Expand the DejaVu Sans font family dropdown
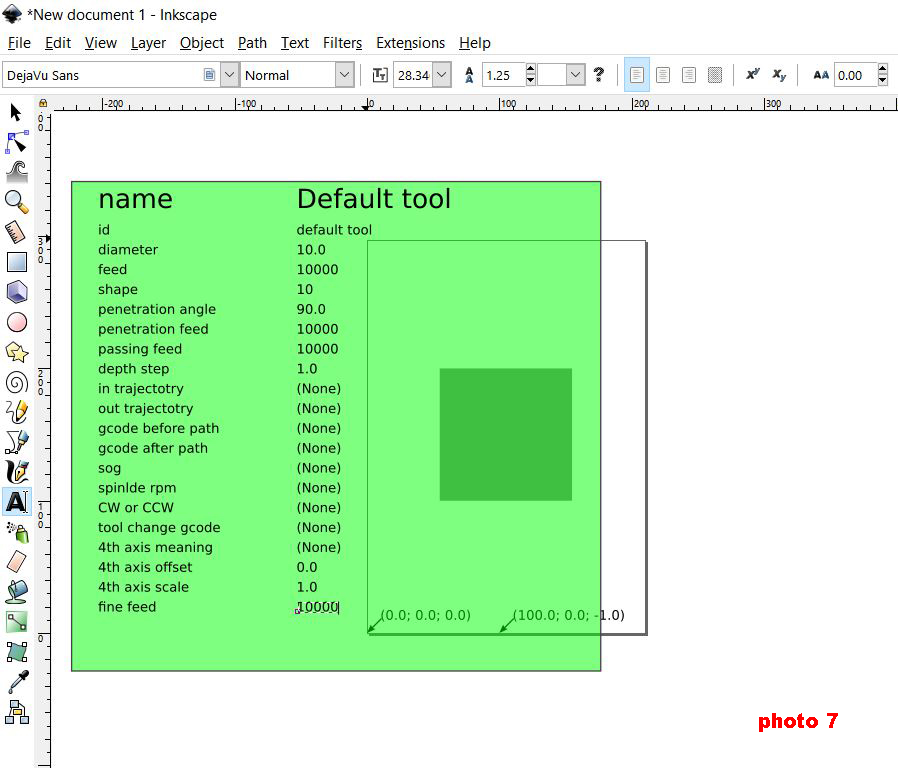Screen dimensions: 898x768 [x=230, y=75]
